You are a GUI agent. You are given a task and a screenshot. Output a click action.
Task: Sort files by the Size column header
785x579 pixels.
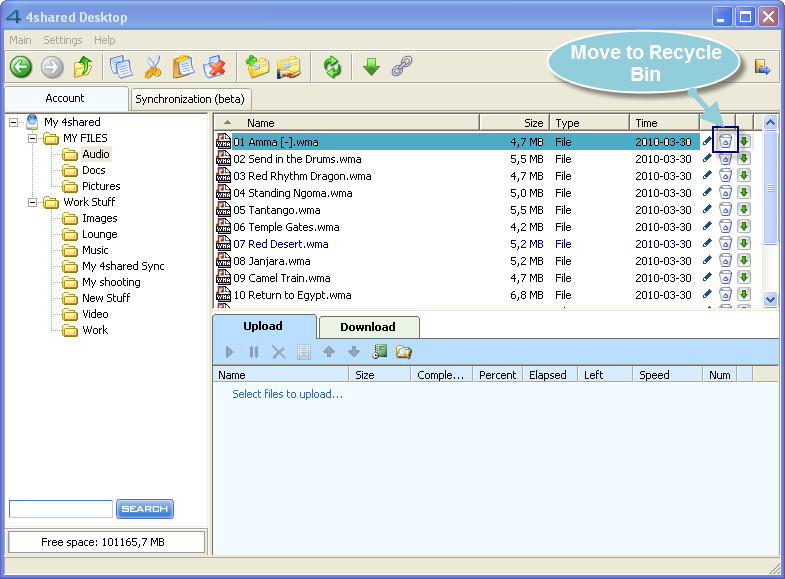[x=515, y=123]
